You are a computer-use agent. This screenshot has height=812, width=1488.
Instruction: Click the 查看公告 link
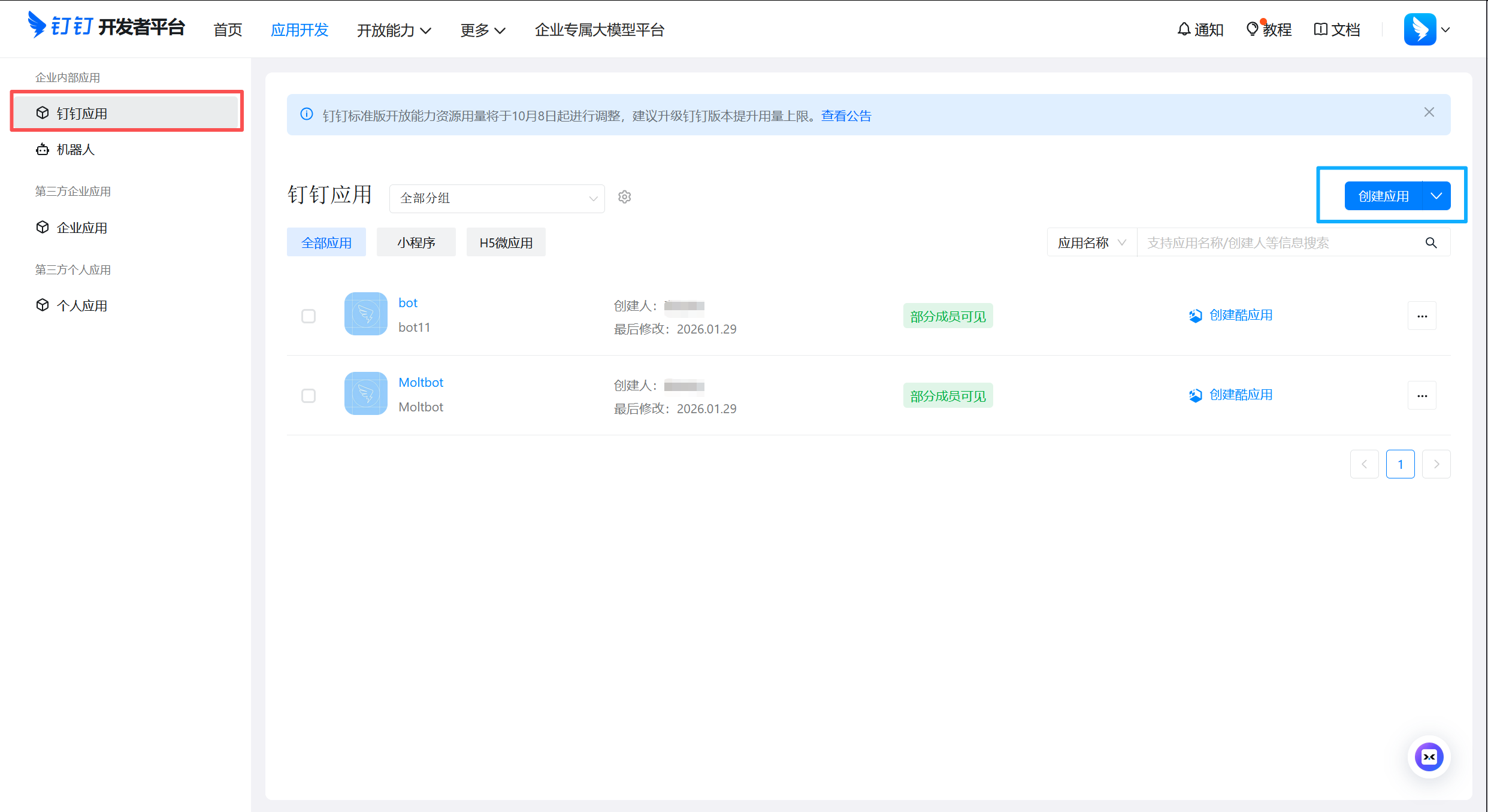(846, 116)
